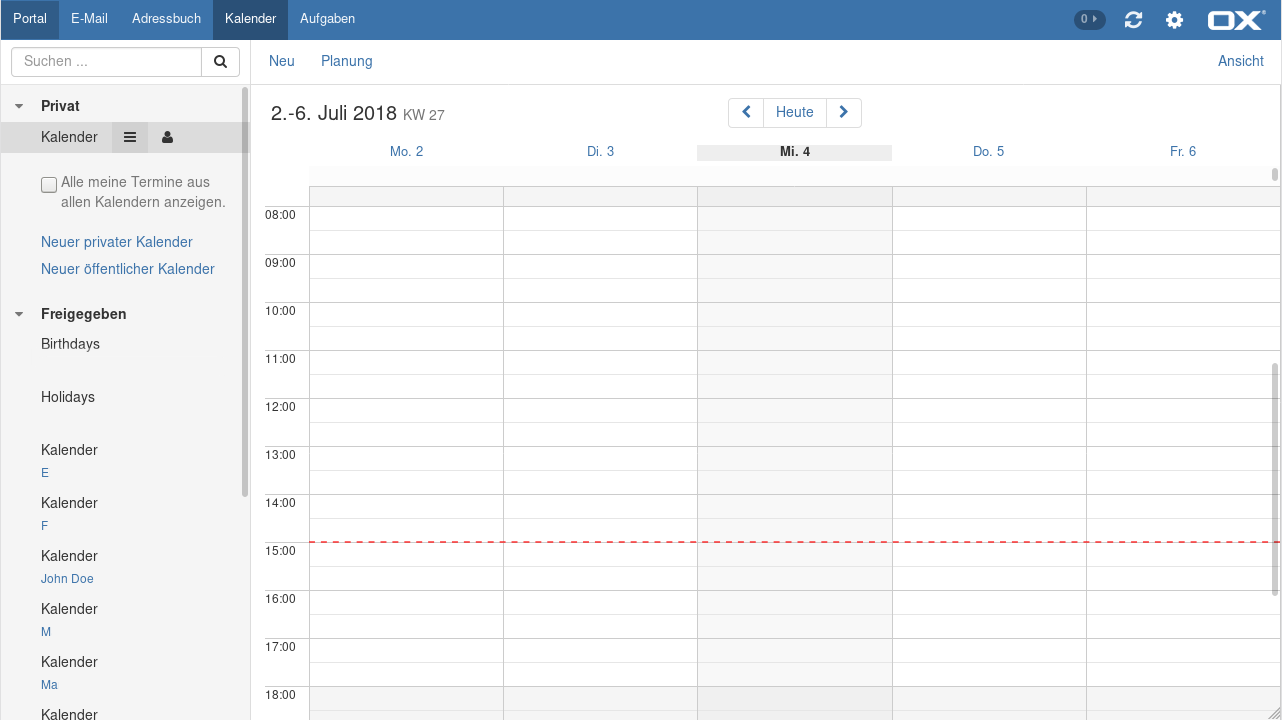Viewport: 1282px width, 720px height.
Task: Open calendar folder actions hamburger icon
Action: click(x=130, y=137)
